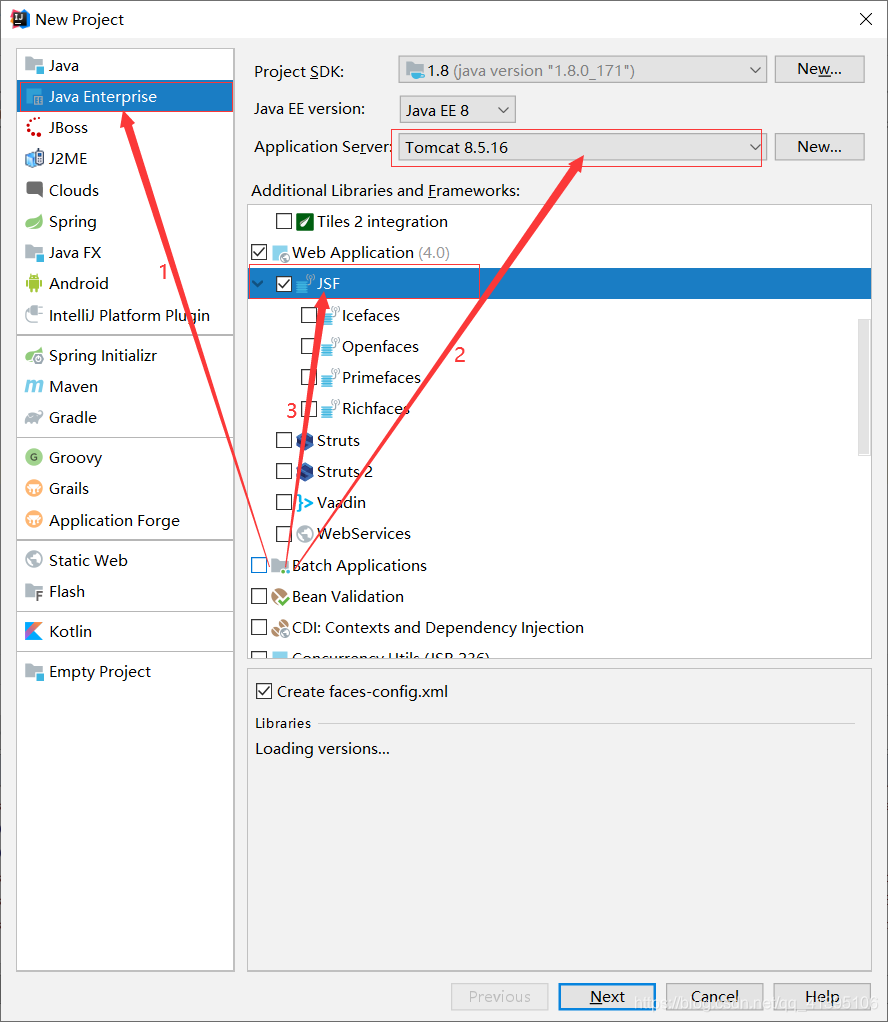Click the JBoss icon in sidebar
Viewport: 888px width, 1022px height.
(x=34, y=127)
